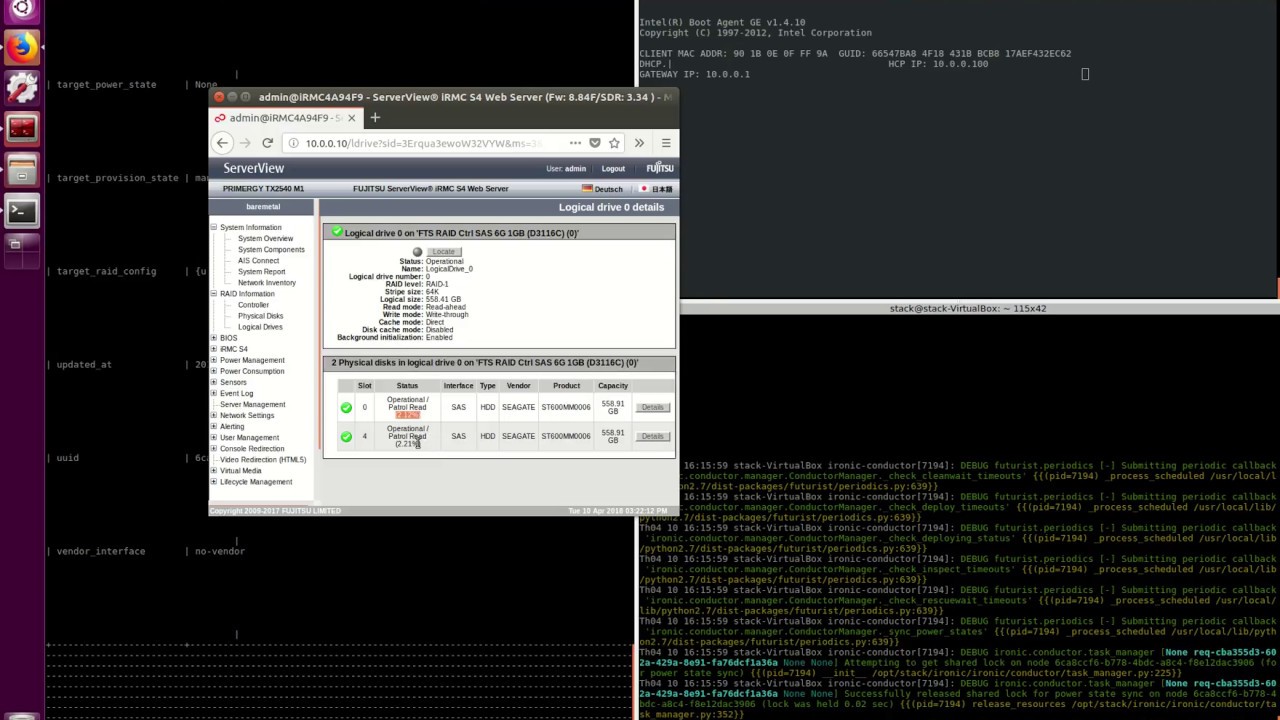The width and height of the screenshot is (1280, 720).
Task: Expand the Network Settings tree node
Action: [213, 415]
